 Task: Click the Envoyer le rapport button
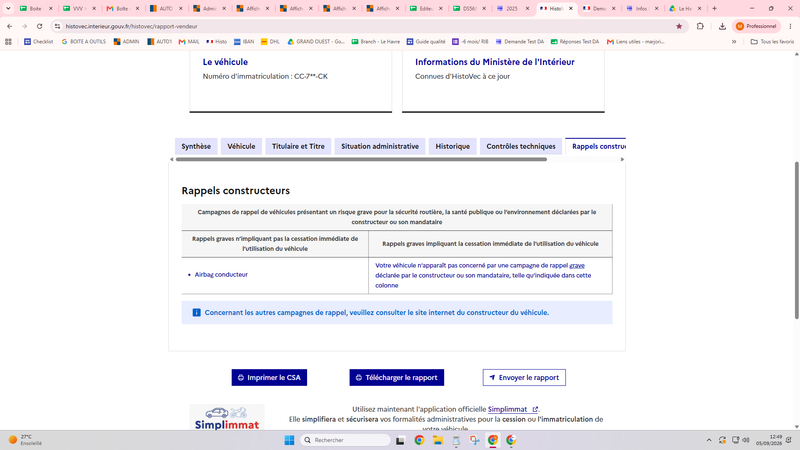[524, 378]
